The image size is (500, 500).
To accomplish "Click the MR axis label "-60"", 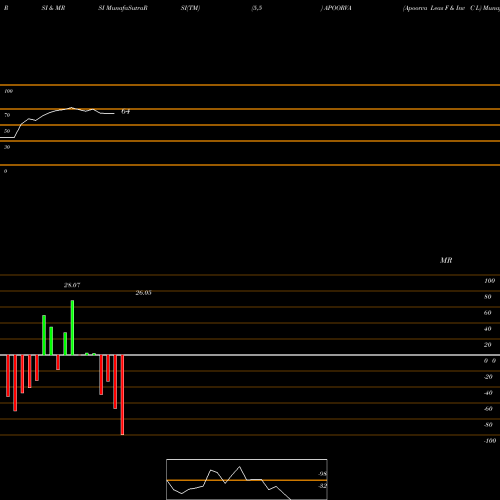I will pos(488,409).
